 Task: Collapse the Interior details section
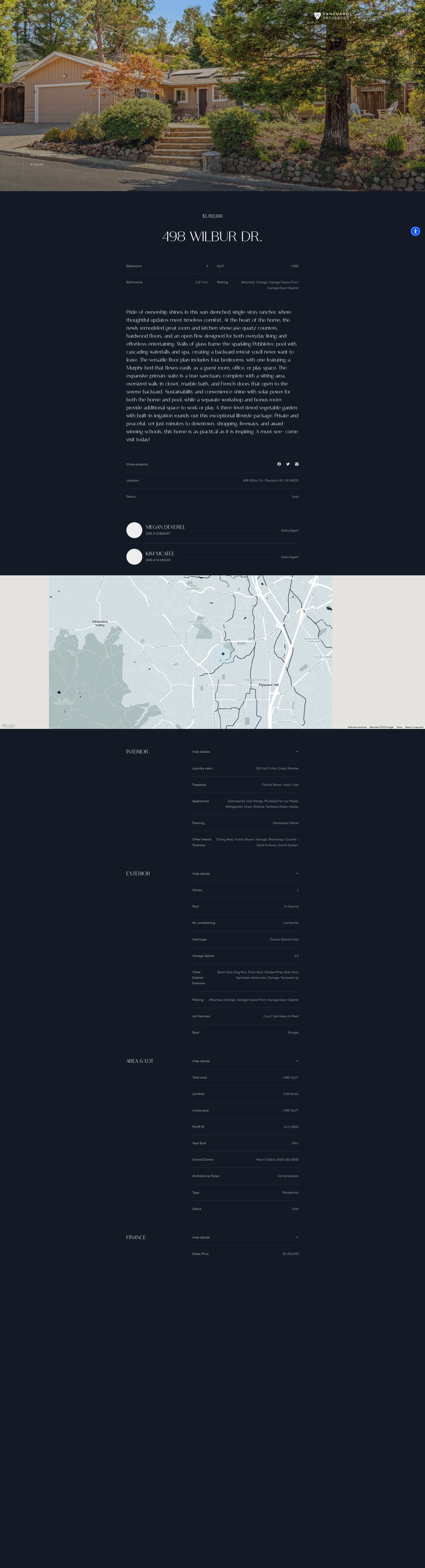tap(297, 752)
